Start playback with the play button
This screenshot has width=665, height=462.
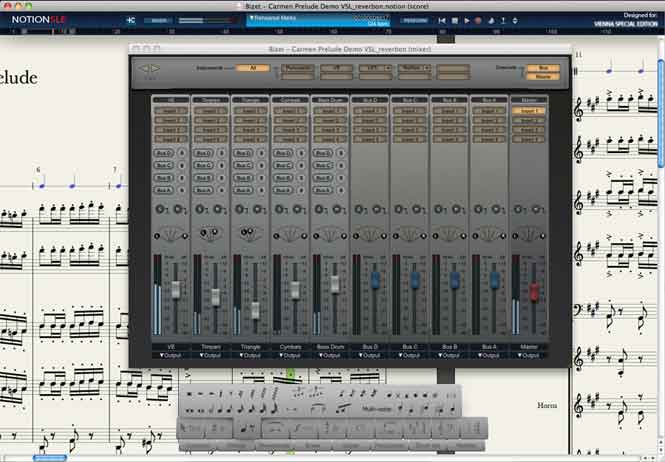tap(467, 20)
